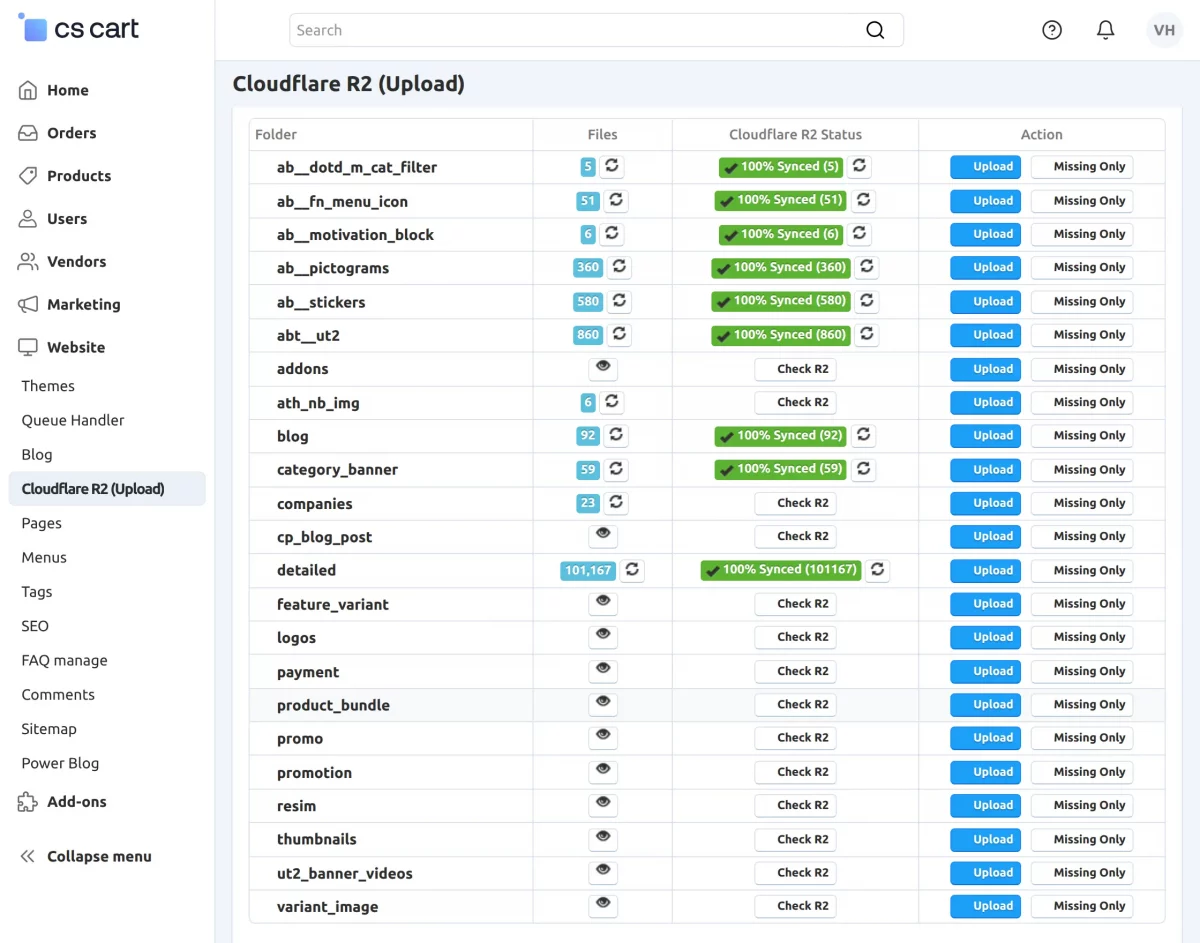Open Orders in the sidebar
The image size is (1200, 943).
tap(58, 133)
